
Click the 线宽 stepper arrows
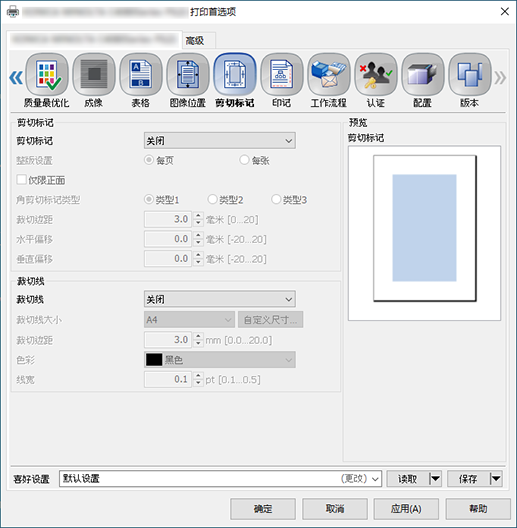(198, 379)
